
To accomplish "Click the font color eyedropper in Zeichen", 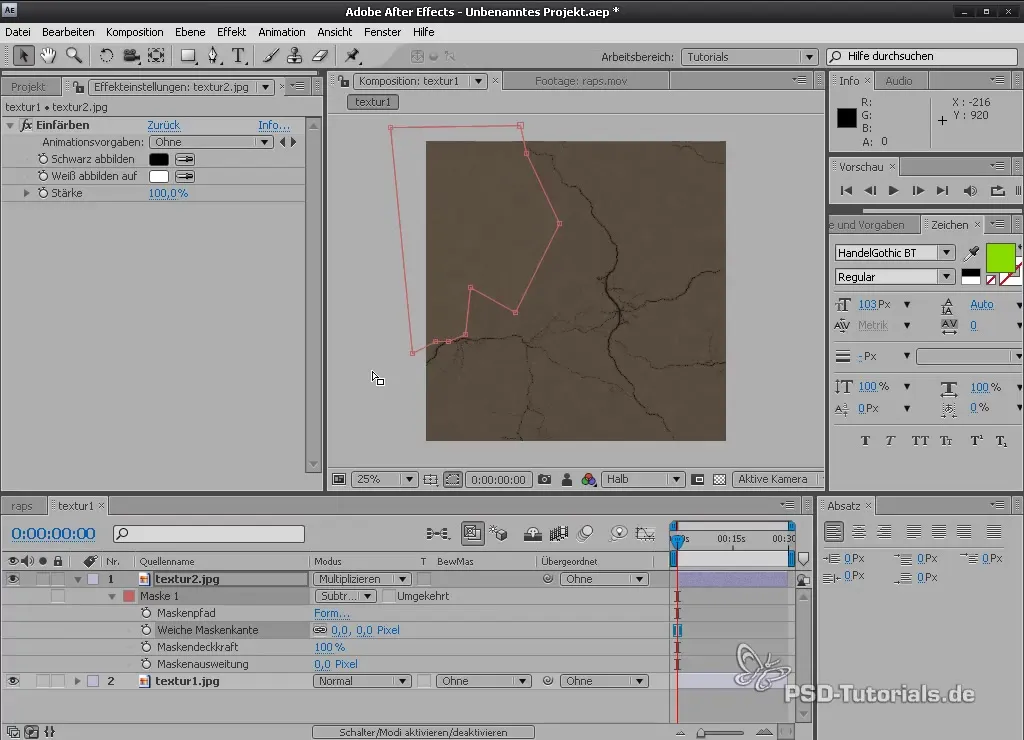I will (x=971, y=253).
